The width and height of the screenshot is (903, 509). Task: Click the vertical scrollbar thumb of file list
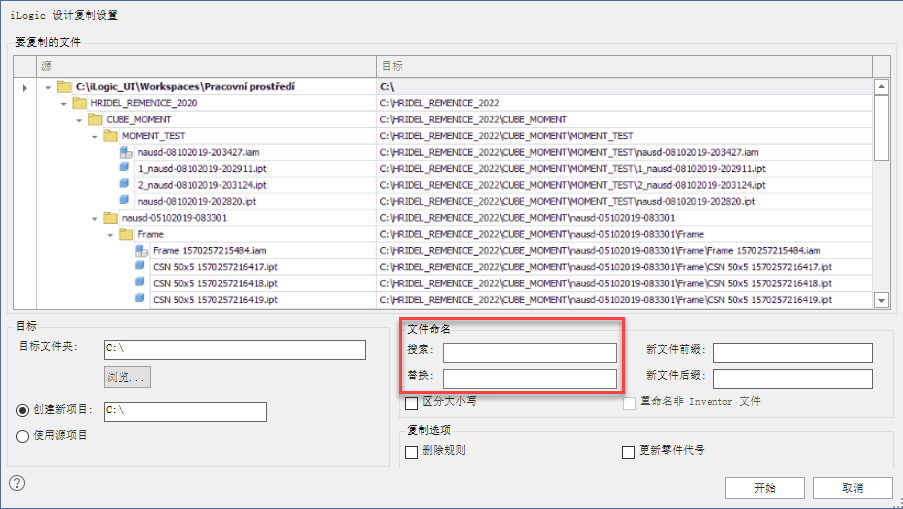pos(882,128)
